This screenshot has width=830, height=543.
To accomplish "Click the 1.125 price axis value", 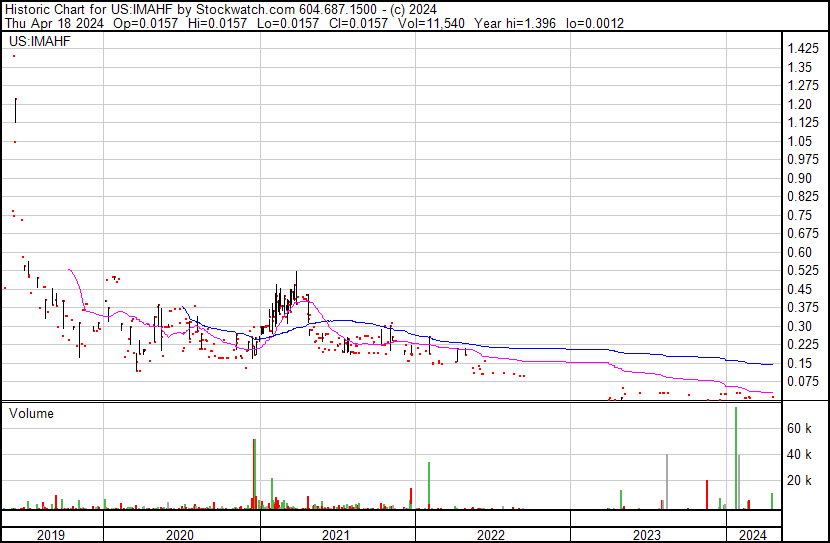I will 803,122.
